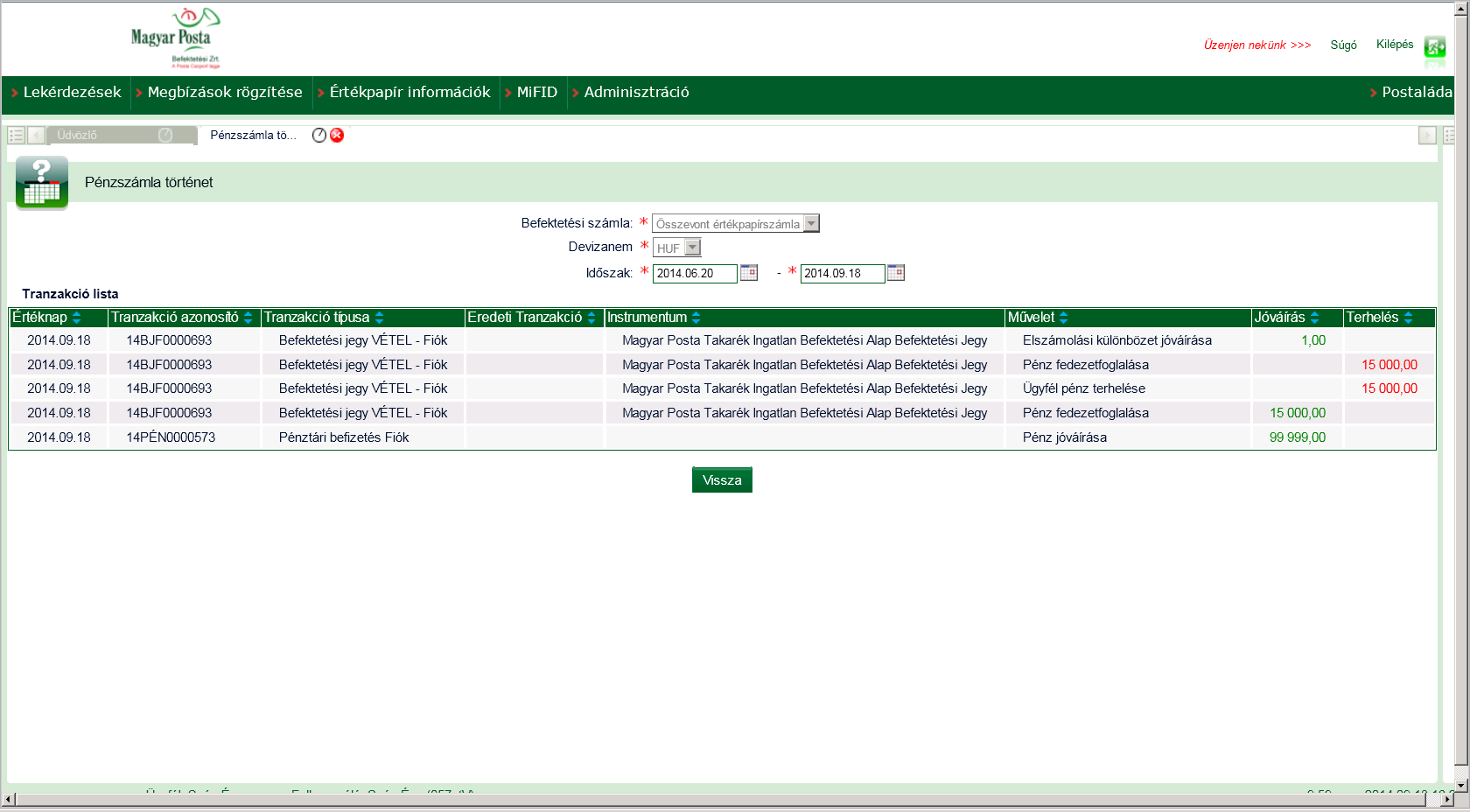This screenshot has height=812, width=1470.
Task: Click the clock icon on Üdvözlő tab
Action: tap(165, 135)
